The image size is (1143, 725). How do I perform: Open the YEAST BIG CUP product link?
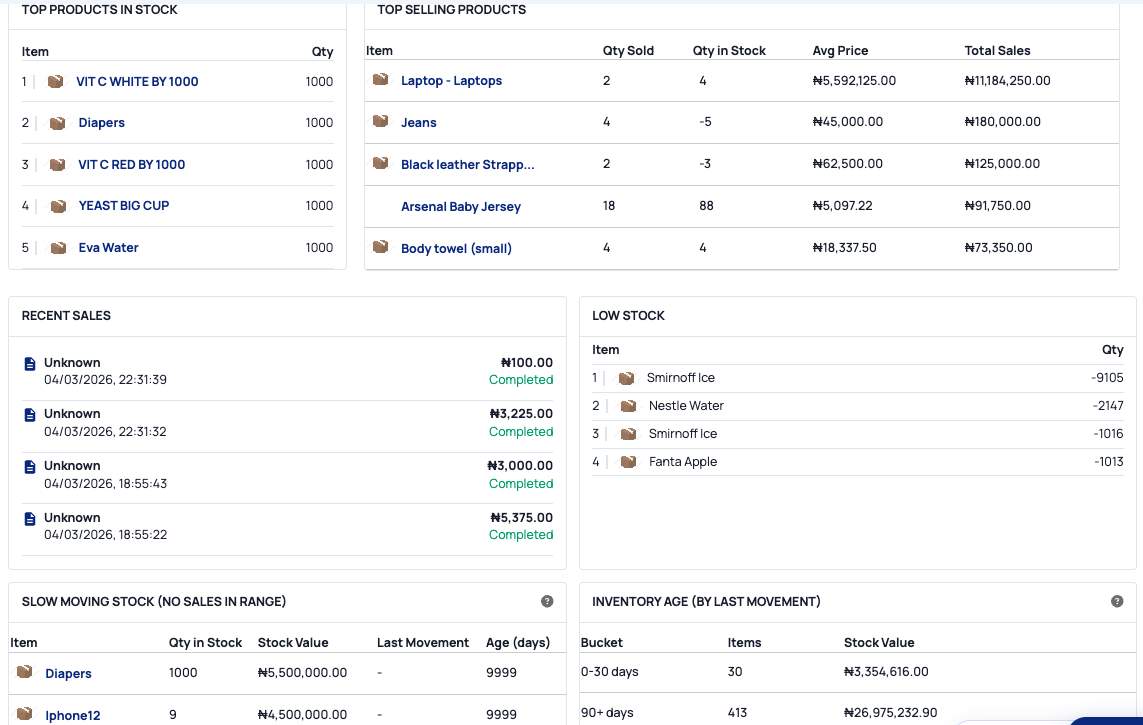click(x=123, y=205)
